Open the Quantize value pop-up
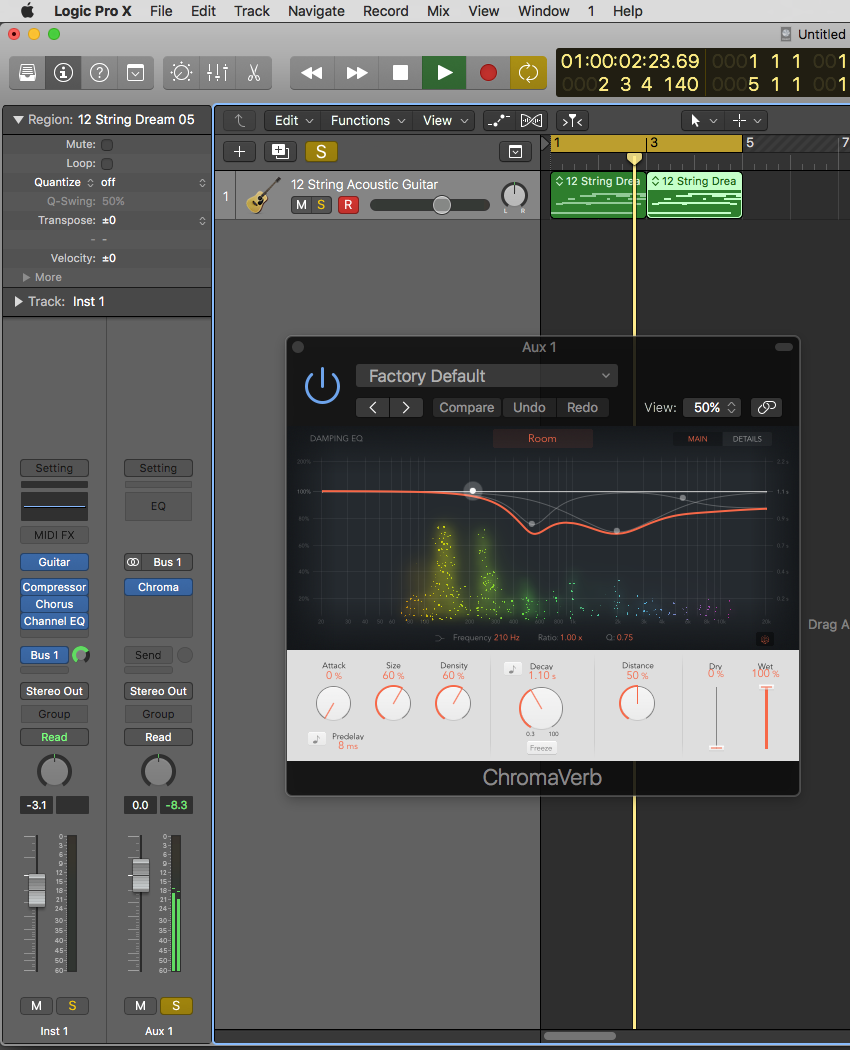This screenshot has width=850, height=1050. 153,183
